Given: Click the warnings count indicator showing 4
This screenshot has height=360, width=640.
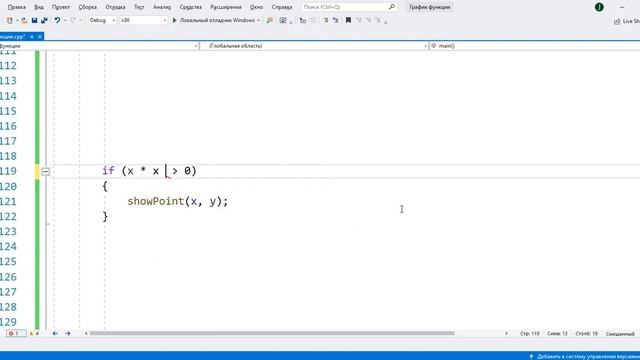Looking at the screenshot, I should (x=34, y=333).
